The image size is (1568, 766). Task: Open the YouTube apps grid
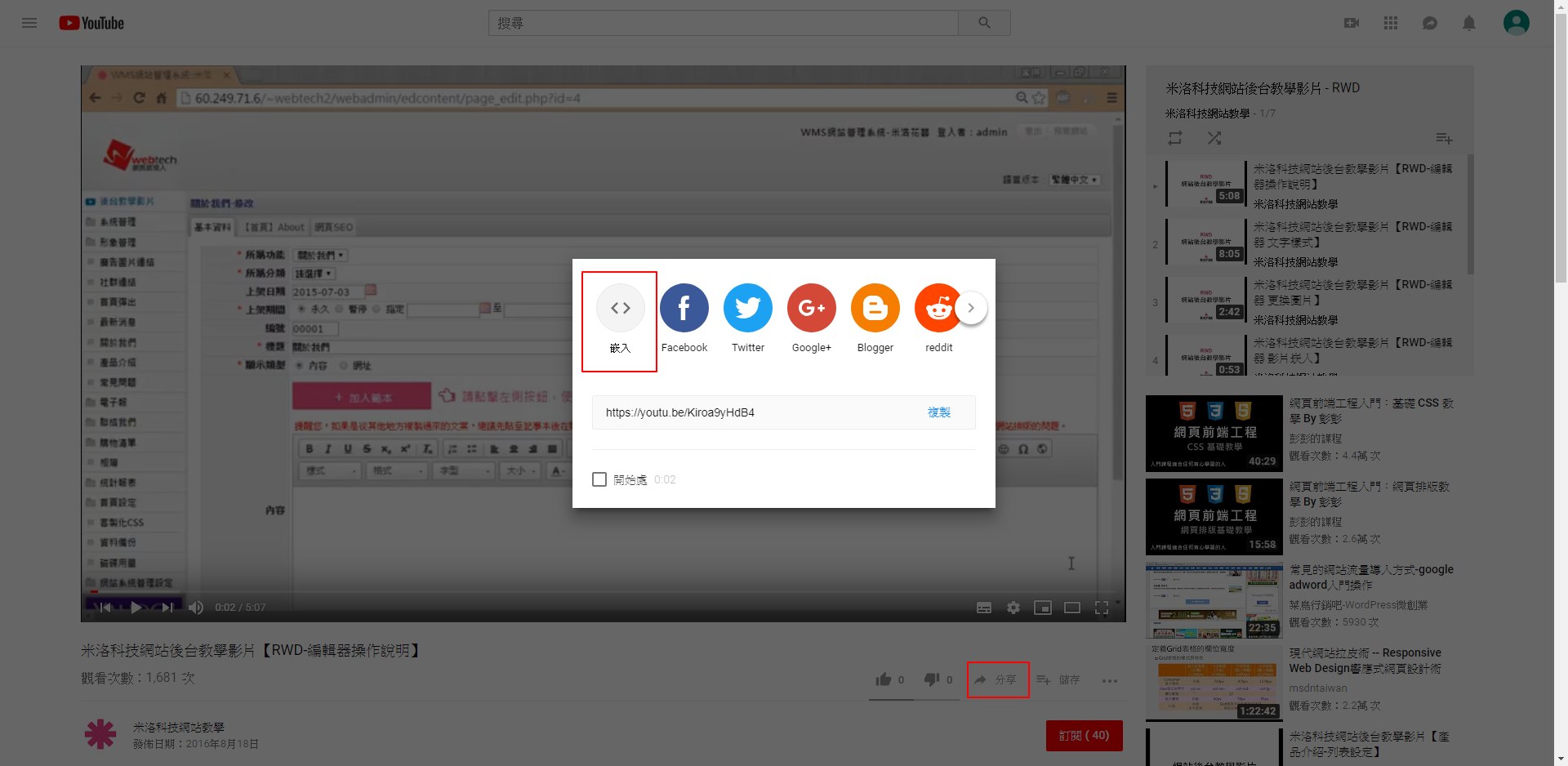(x=1390, y=23)
